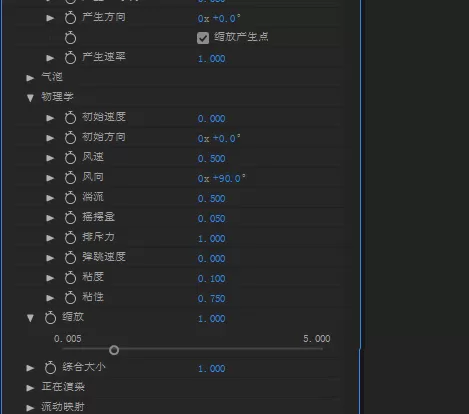Click 风速 value 0.500
The height and width of the screenshot is (414, 469).
coord(212,159)
